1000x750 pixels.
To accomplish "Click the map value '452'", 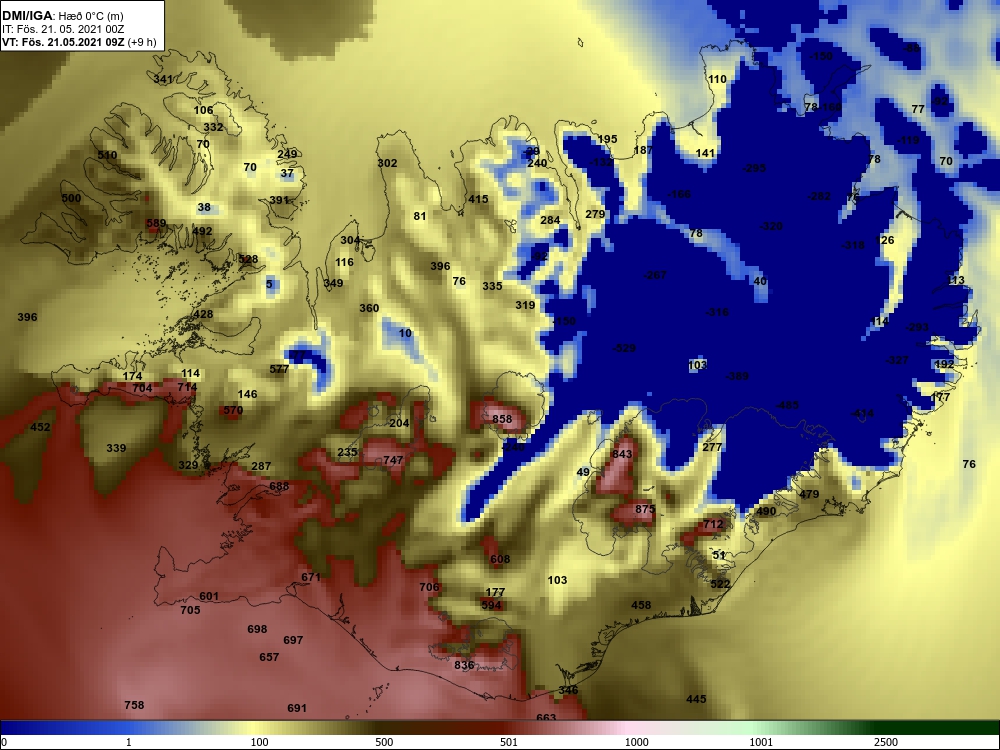I will [40, 427].
